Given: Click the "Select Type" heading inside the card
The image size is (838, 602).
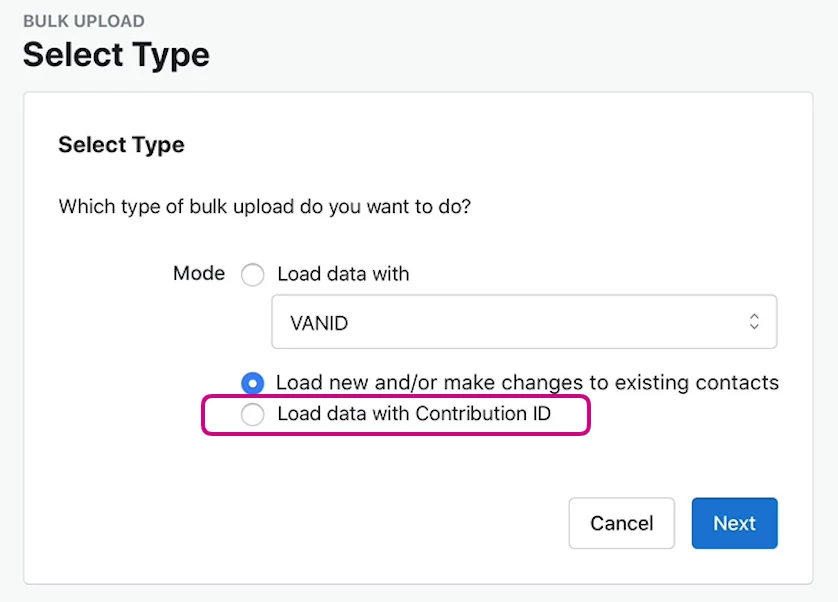Looking at the screenshot, I should 121,144.
